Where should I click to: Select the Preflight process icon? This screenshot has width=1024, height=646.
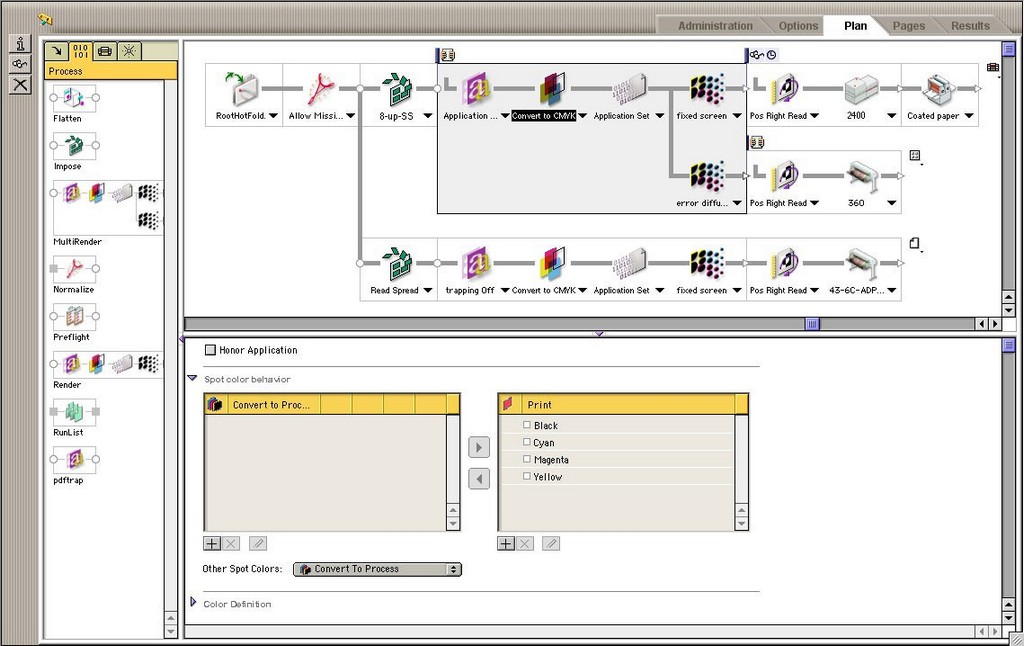[x=74, y=317]
